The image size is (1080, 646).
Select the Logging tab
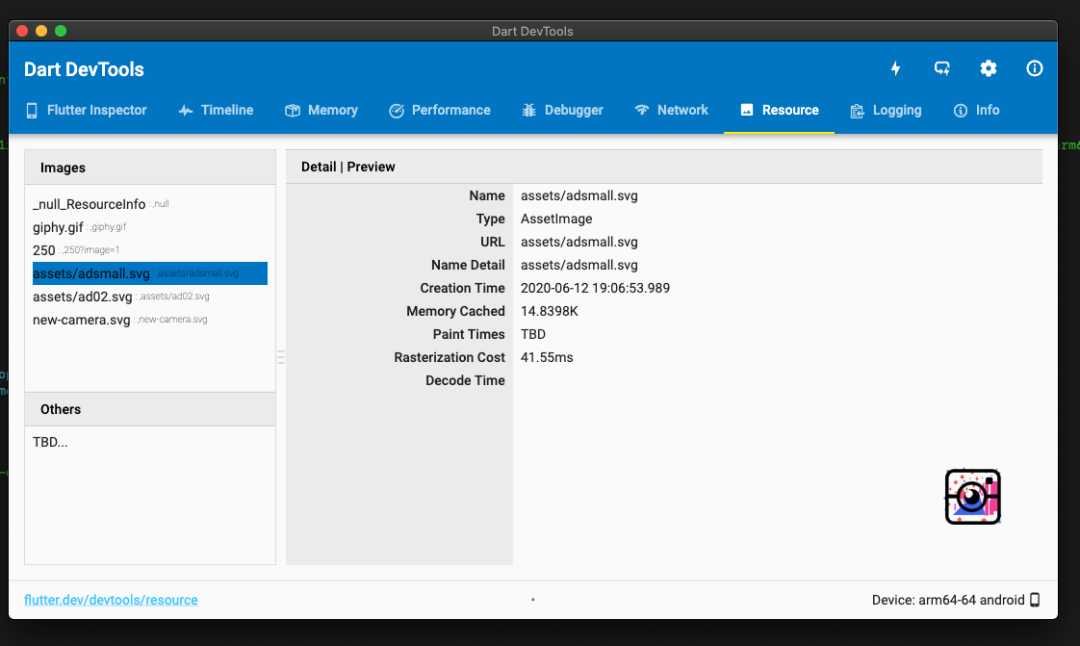(885, 110)
